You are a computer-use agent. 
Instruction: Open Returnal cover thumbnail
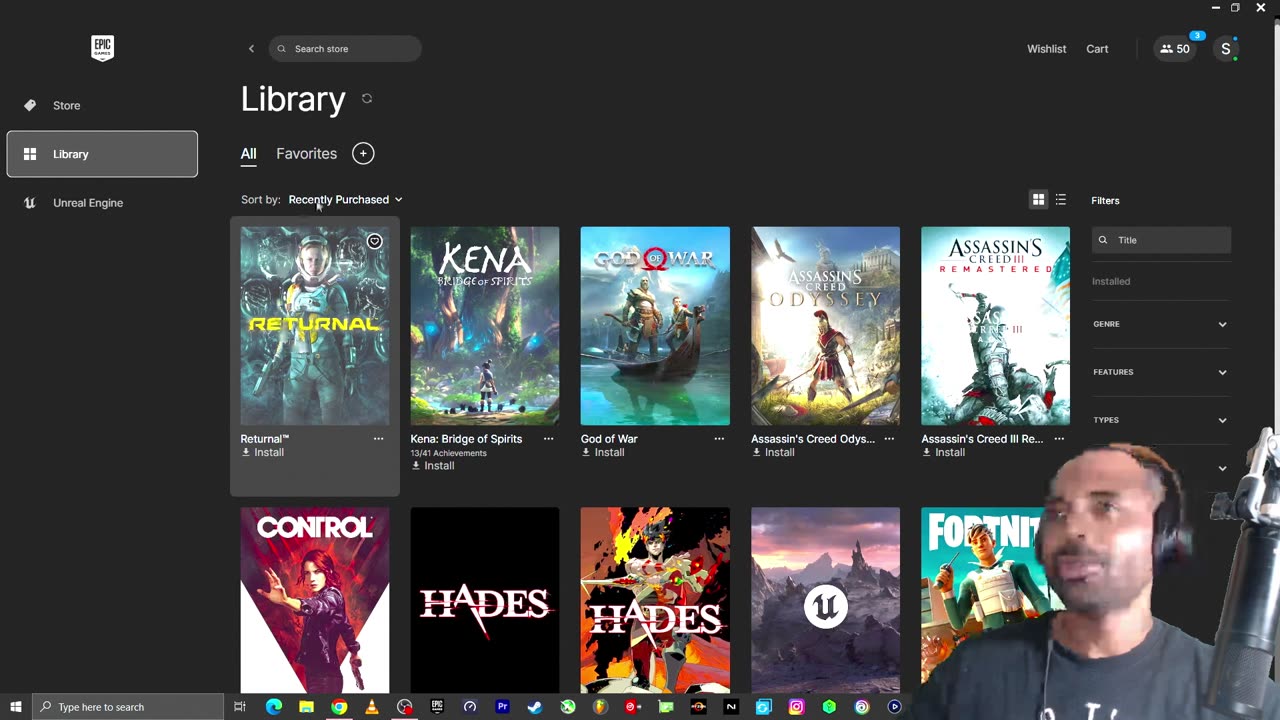pyautogui.click(x=315, y=326)
